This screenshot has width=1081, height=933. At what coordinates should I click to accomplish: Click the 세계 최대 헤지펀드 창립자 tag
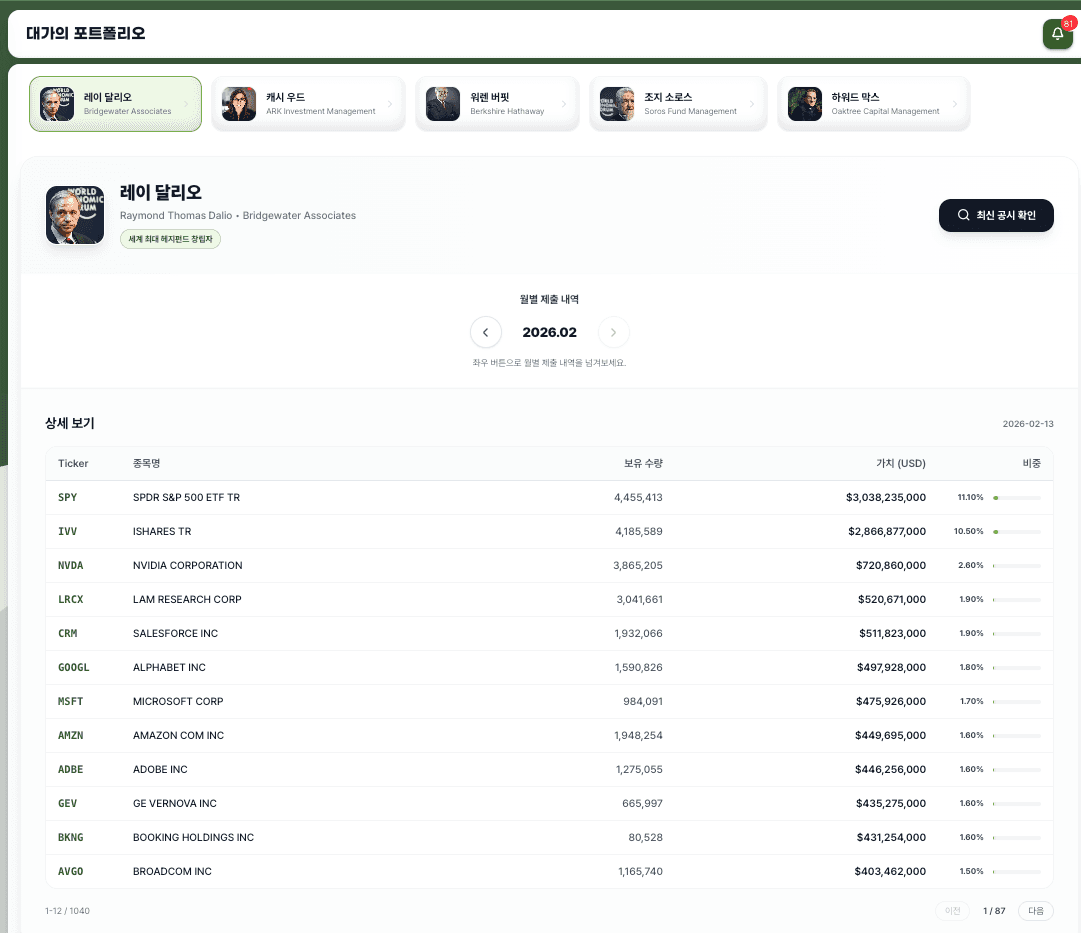coord(170,239)
